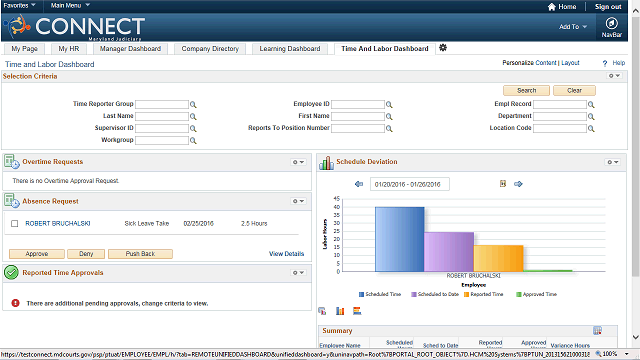640x360 pixels.
Task: Open the Manager Dashboard tab
Action: (130, 49)
